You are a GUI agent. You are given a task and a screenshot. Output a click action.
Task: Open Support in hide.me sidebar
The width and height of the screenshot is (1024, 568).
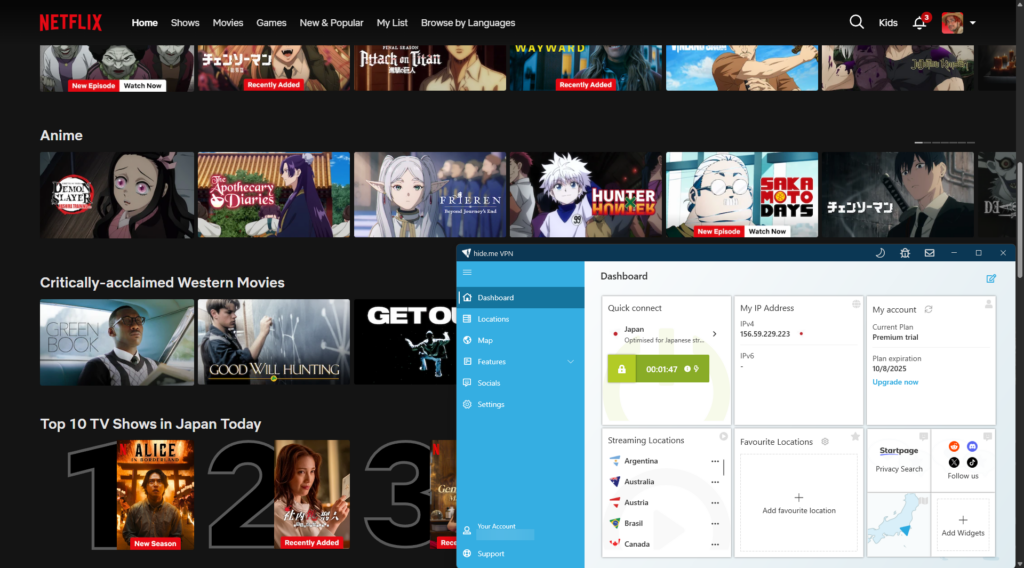520,554
